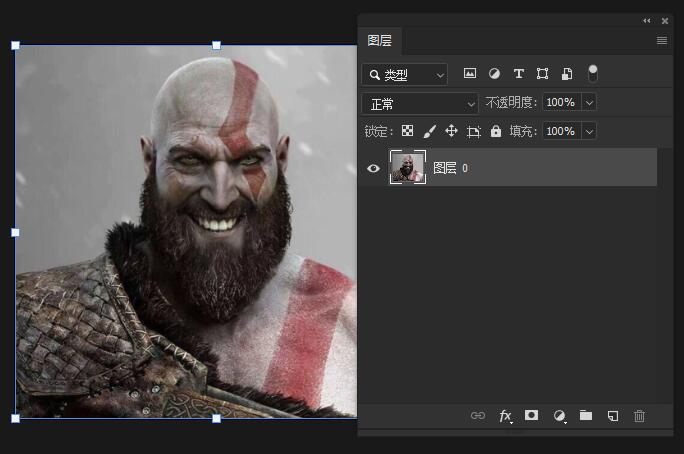Toggle the layer filtering on/off switch
684x454 pixels.
(x=592, y=73)
